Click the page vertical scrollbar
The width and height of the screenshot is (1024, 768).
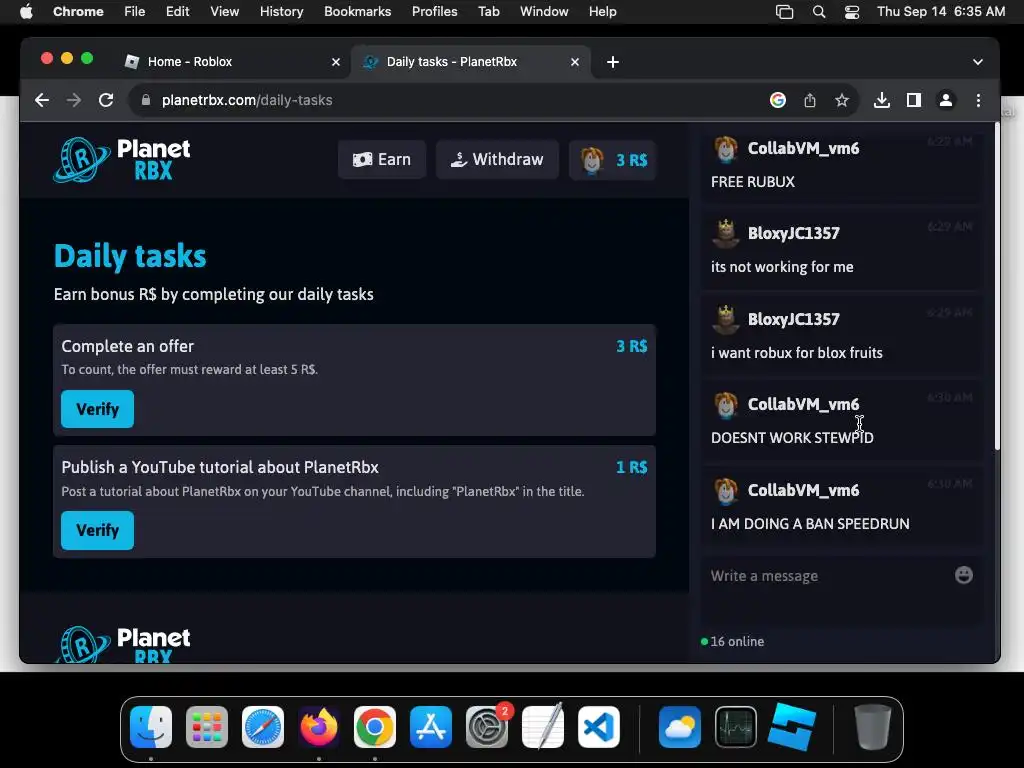(997, 287)
